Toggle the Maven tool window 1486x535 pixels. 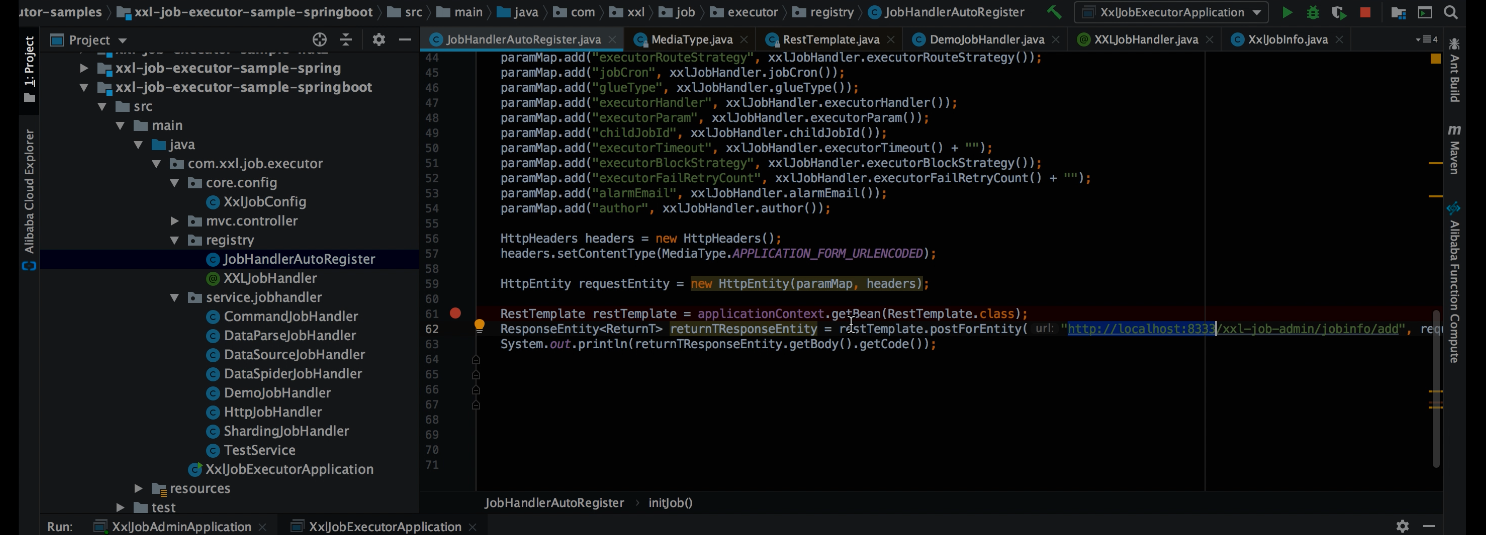1455,149
